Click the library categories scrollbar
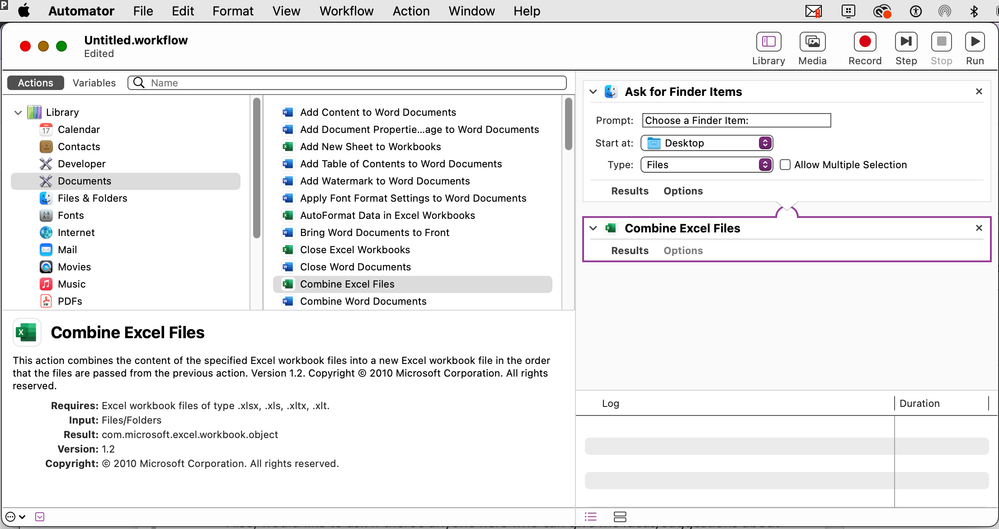 point(257,168)
